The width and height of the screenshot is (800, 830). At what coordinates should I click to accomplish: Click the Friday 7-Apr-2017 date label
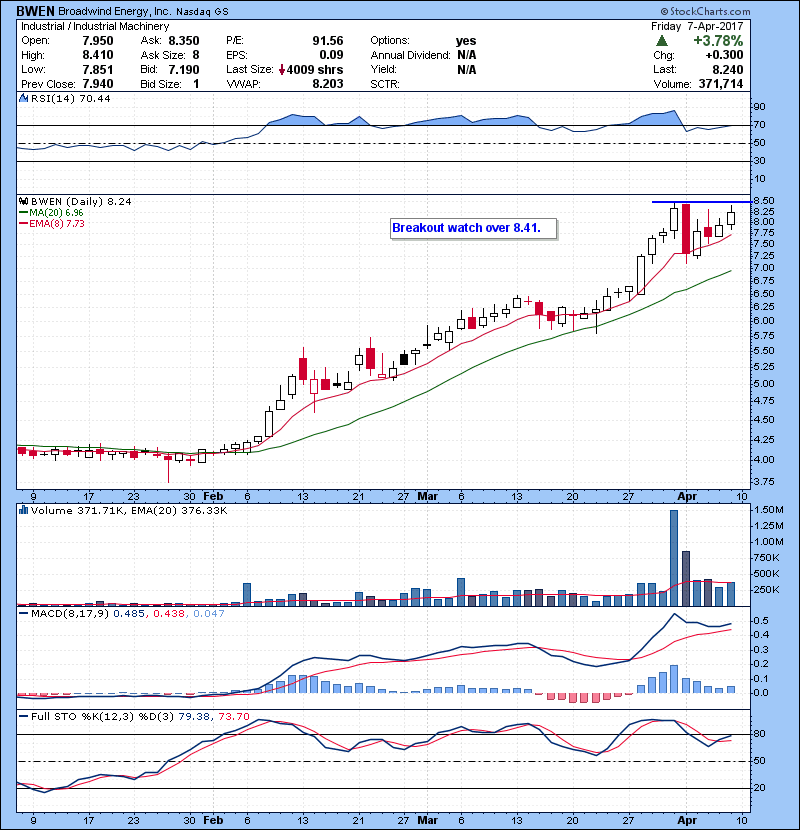click(697, 26)
